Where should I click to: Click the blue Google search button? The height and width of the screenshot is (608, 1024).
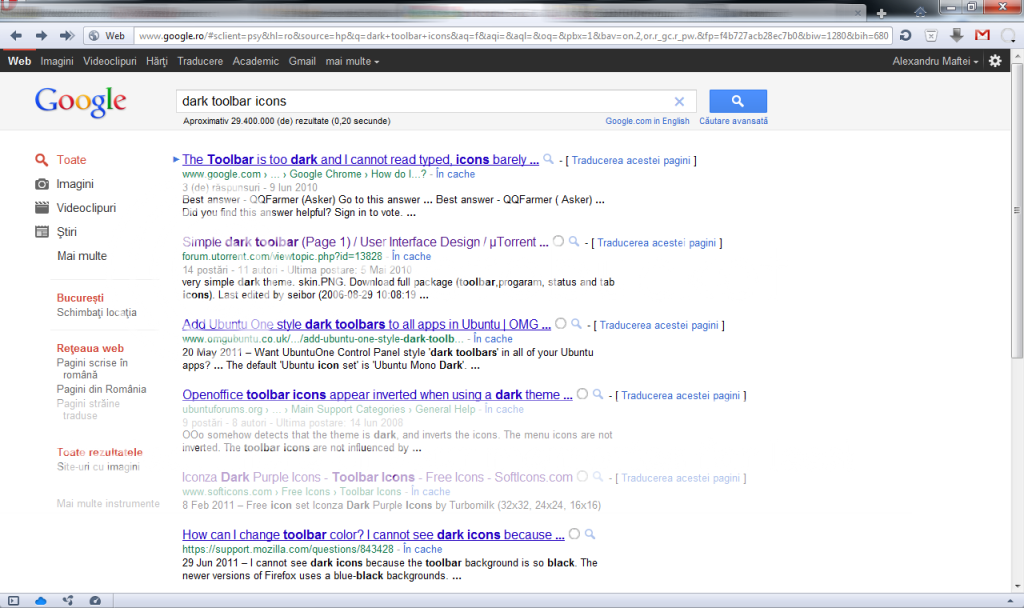tap(738, 101)
